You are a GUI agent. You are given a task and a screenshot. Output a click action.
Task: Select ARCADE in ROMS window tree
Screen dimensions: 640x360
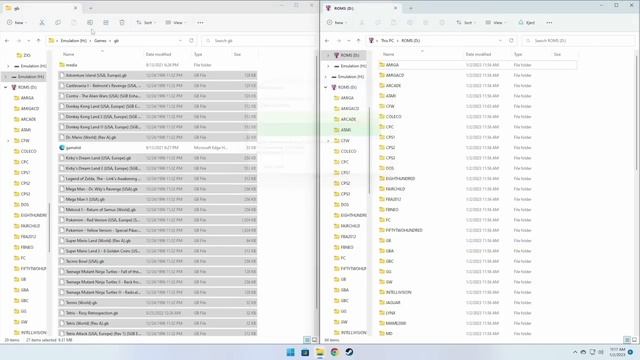[348, 119]
